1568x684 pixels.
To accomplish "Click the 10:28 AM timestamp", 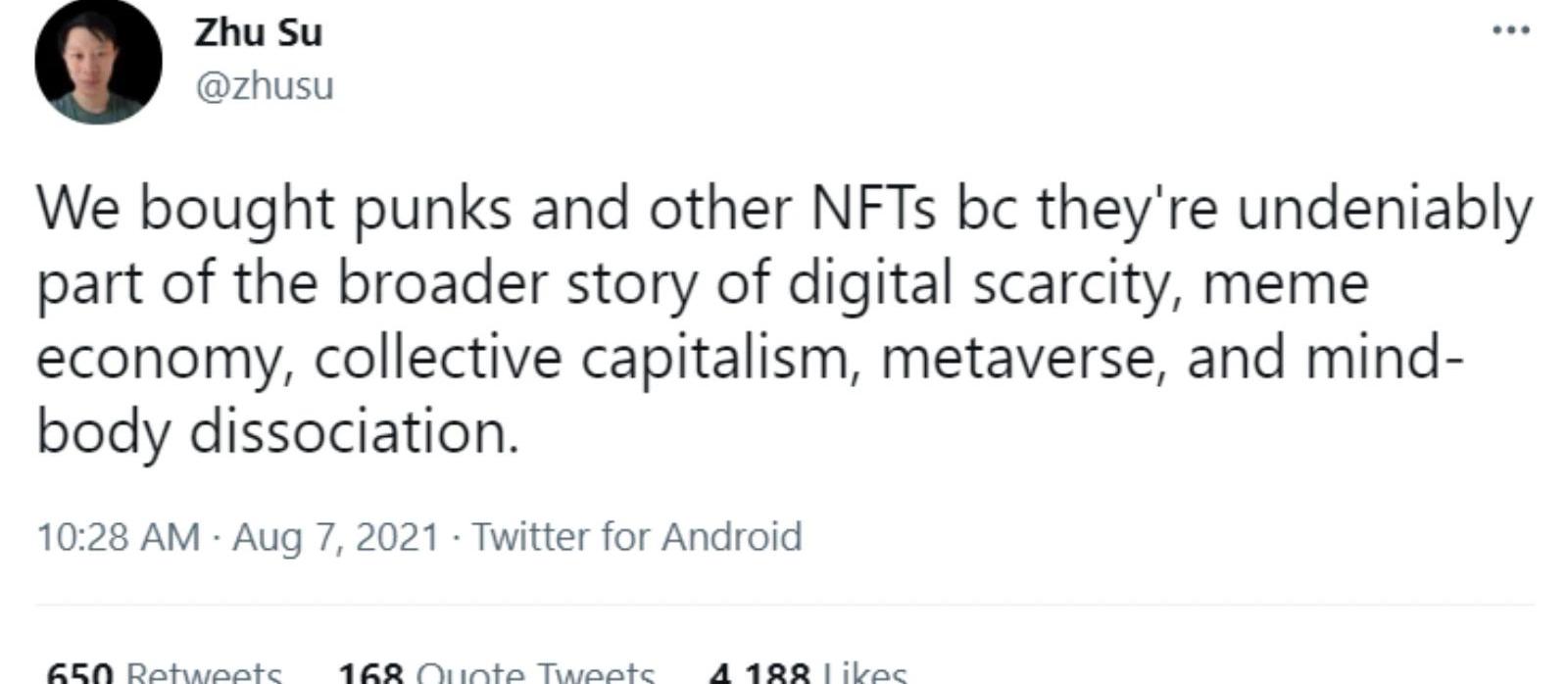I will click(118, 537).
